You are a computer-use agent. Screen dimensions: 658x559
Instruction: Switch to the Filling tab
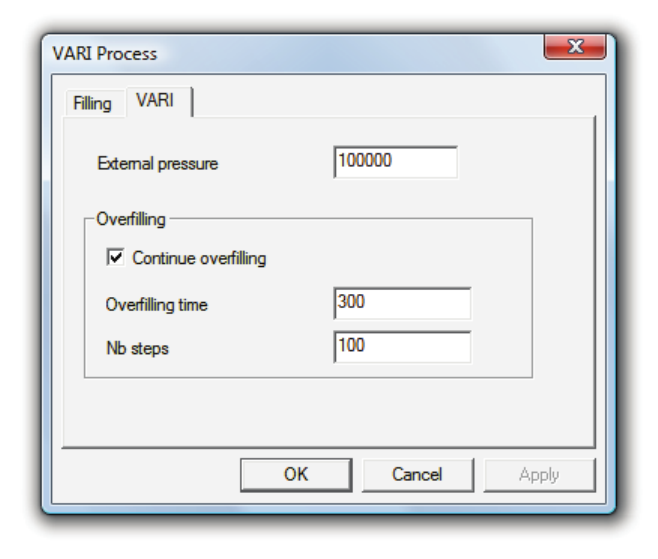92,103
